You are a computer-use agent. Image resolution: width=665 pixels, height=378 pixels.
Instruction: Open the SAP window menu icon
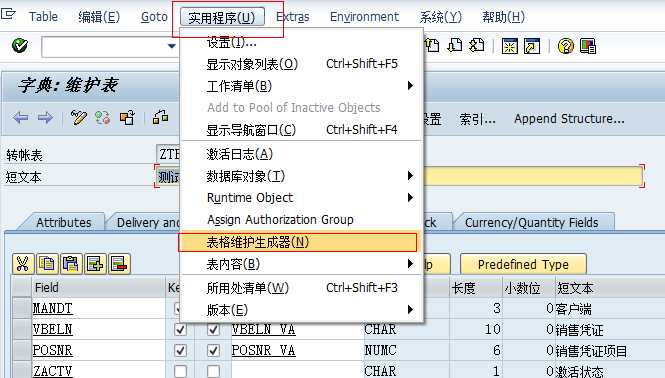click(8, 14)
